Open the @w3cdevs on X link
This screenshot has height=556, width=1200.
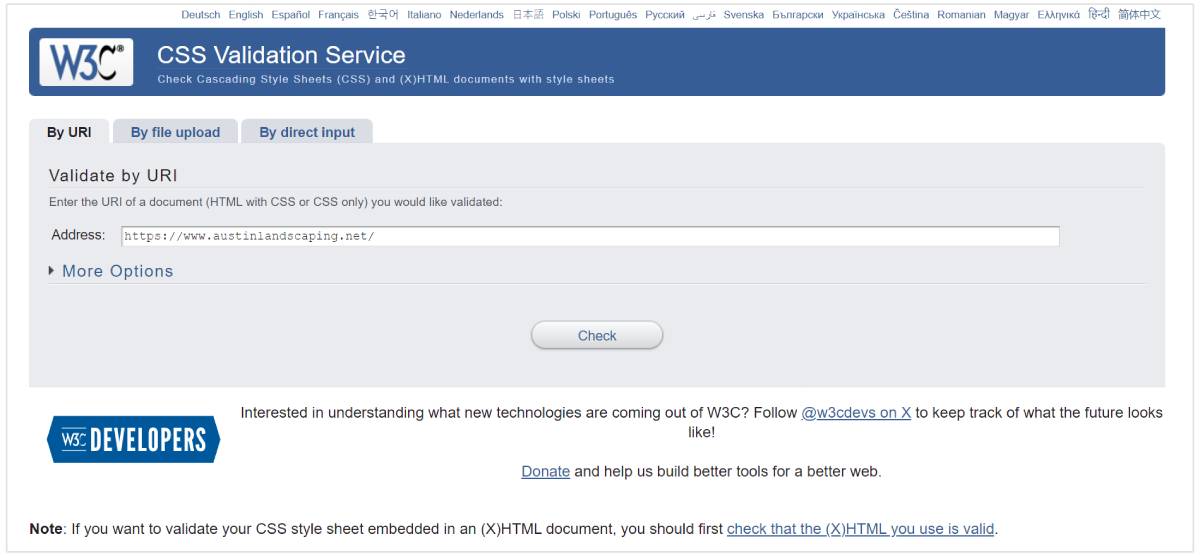coord(856,413)
